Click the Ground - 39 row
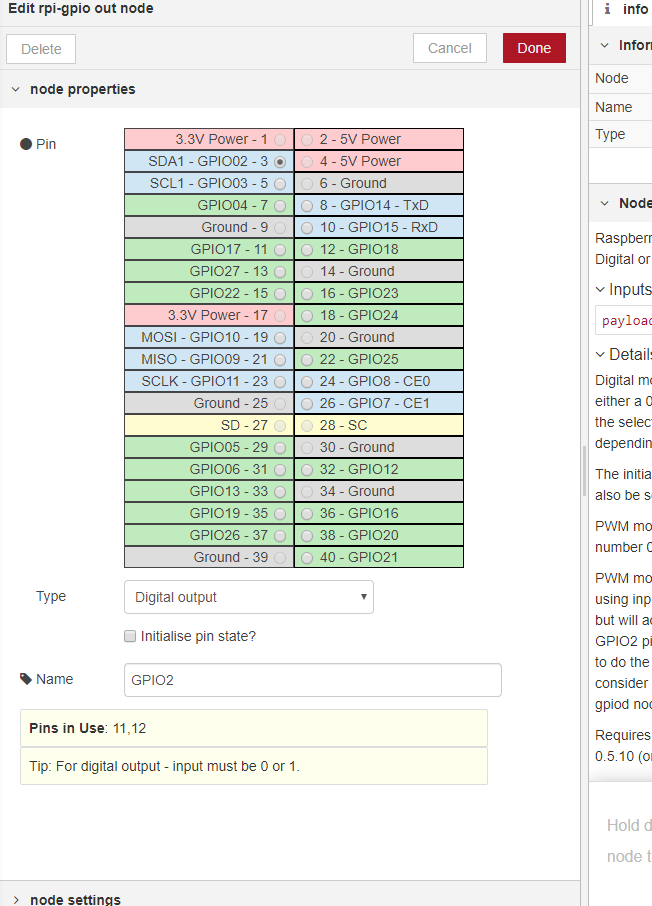This screenshot has width=652, height=906. [x=209, y=557]
